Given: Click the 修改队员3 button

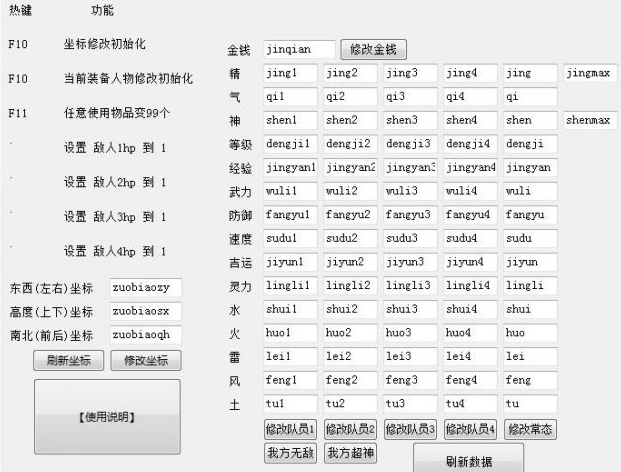Looking at the screenshot, I should pyautogui.click(x=410, y=429).
